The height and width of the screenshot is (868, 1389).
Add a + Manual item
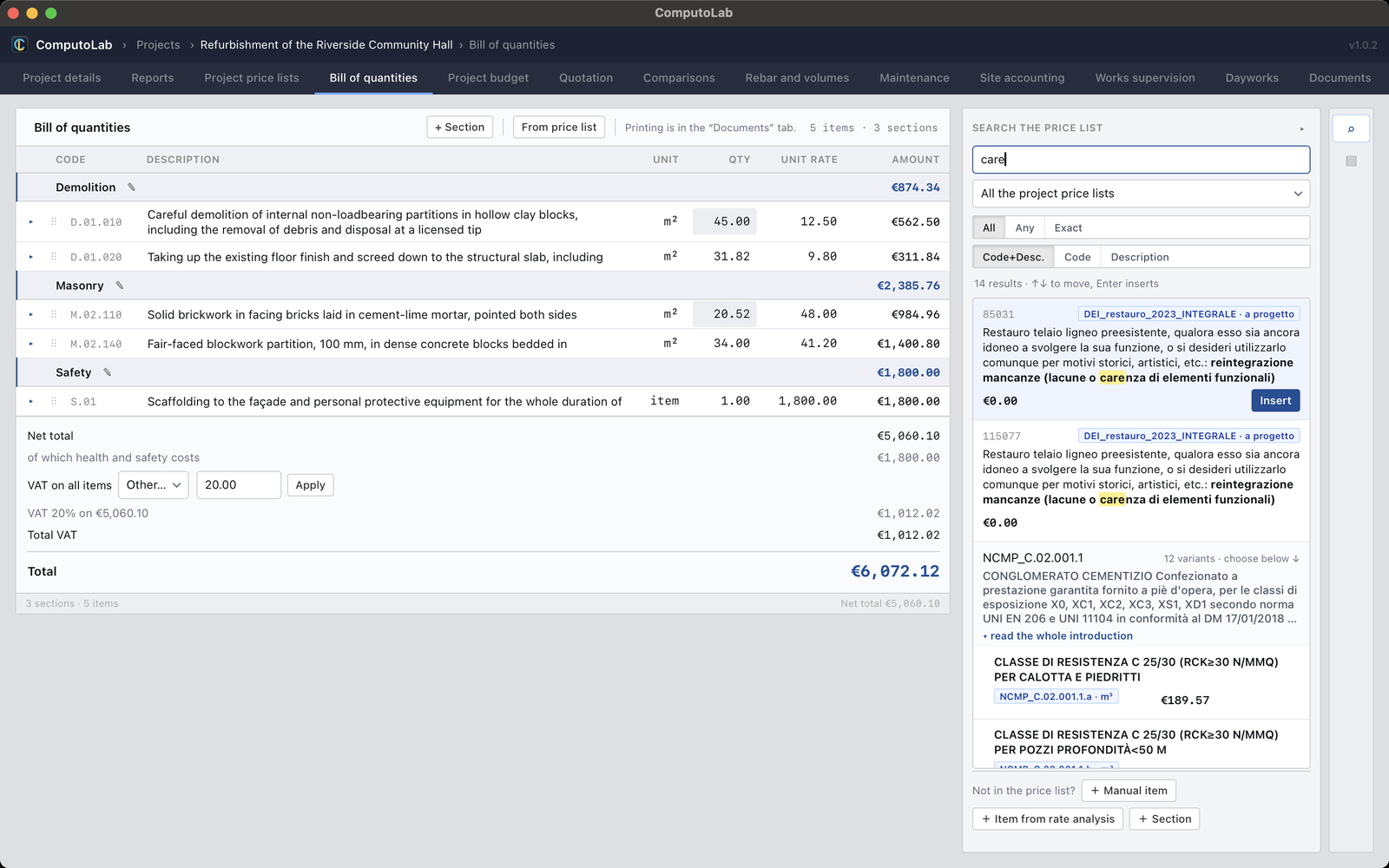pos(1129,791)
